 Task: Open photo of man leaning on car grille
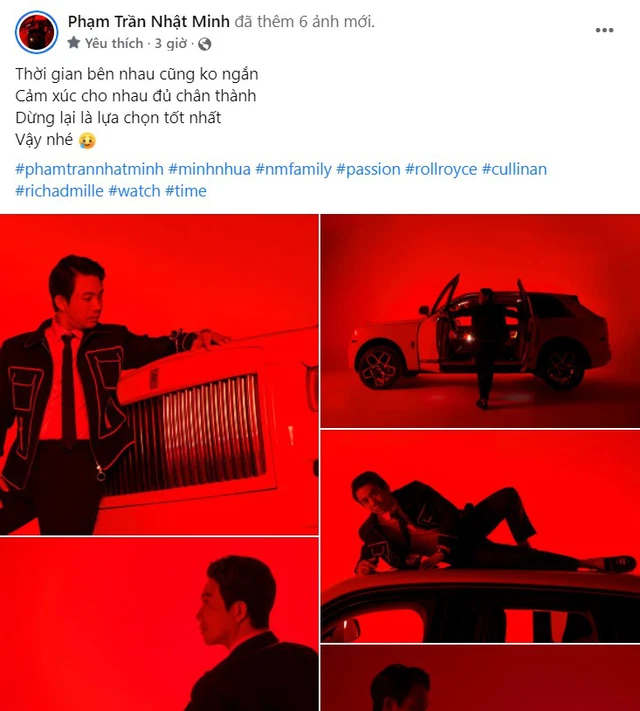click(x=159, y=375)
